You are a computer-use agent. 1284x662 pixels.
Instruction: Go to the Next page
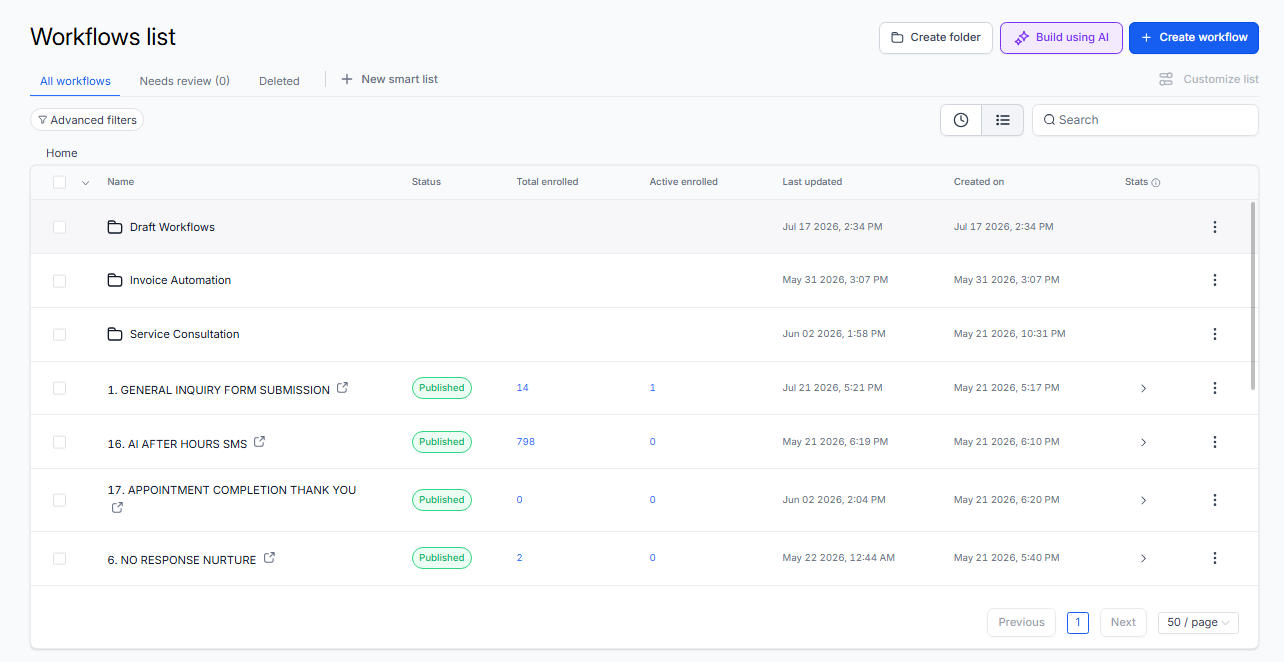(1123, 622)
